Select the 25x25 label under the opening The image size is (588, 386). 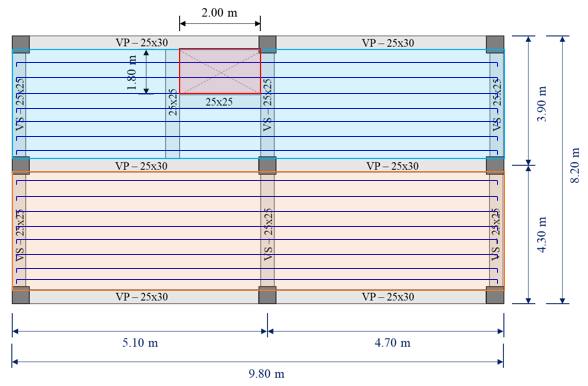[219, 102]
